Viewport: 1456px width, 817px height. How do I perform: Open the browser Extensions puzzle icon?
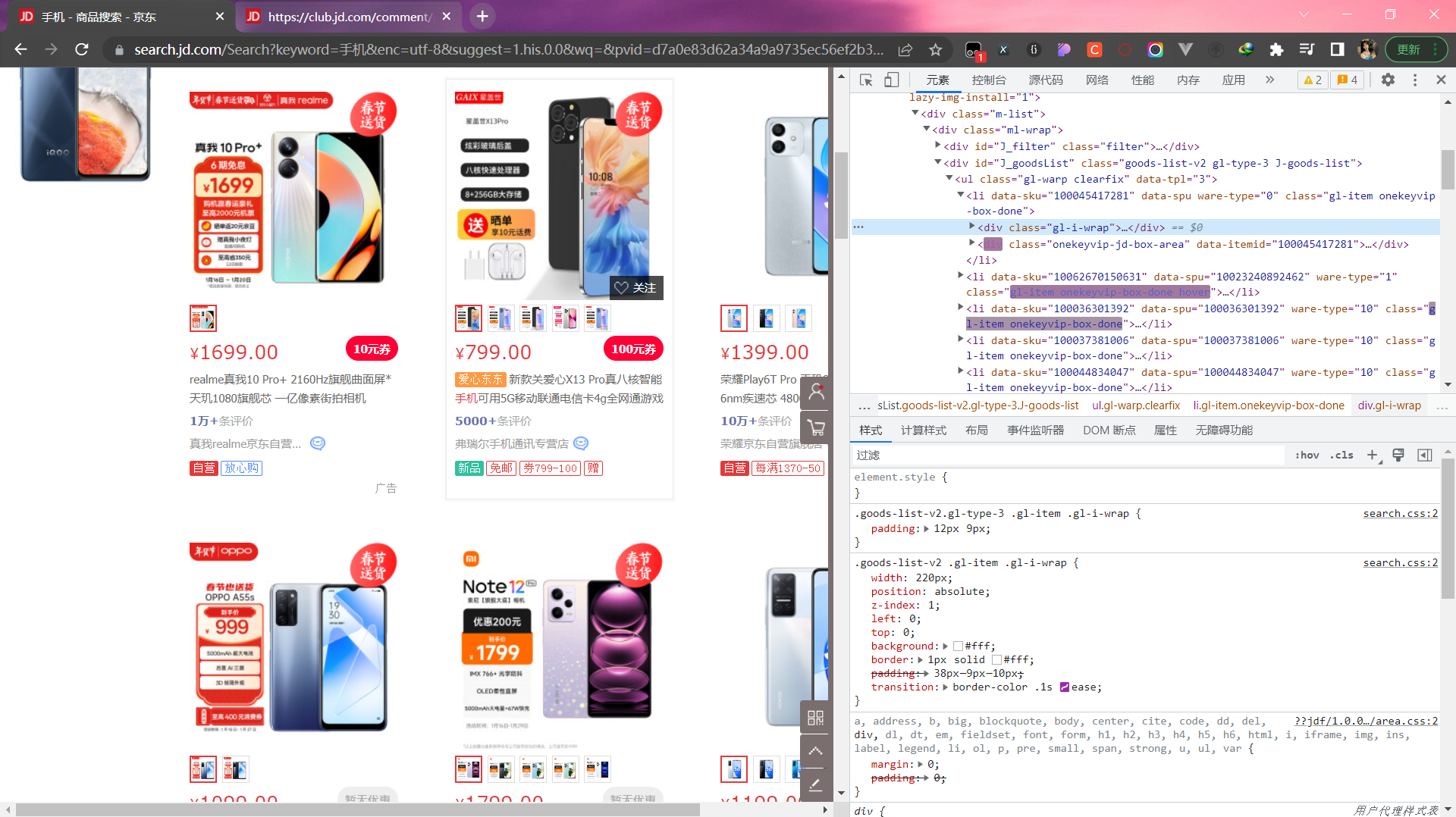point(1276,49)
